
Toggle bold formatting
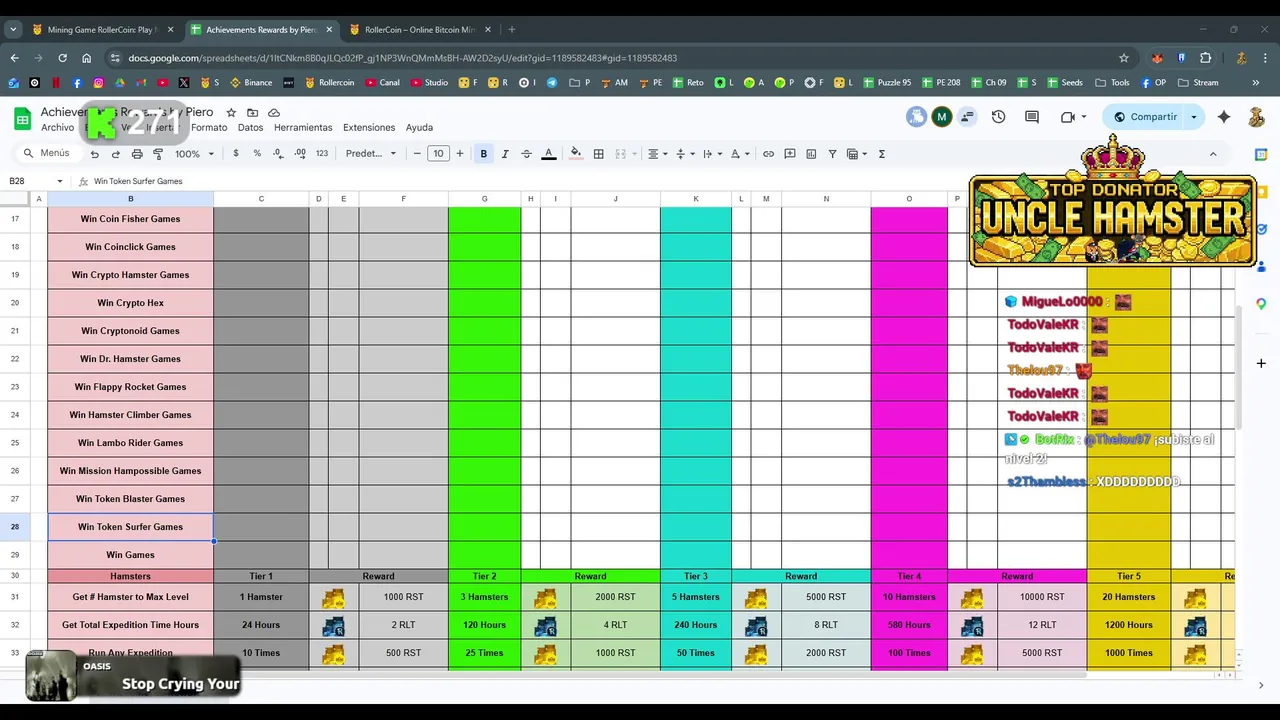pos(484,154)
